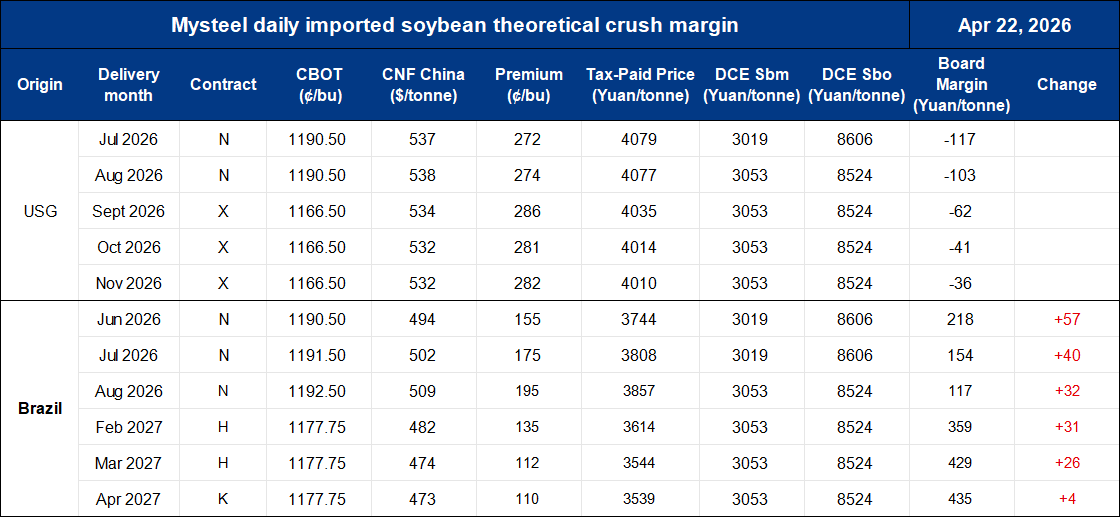The image size is (1120, 517).
Task: Select the 435 board margin cell
Action: [x=961, y=499]
